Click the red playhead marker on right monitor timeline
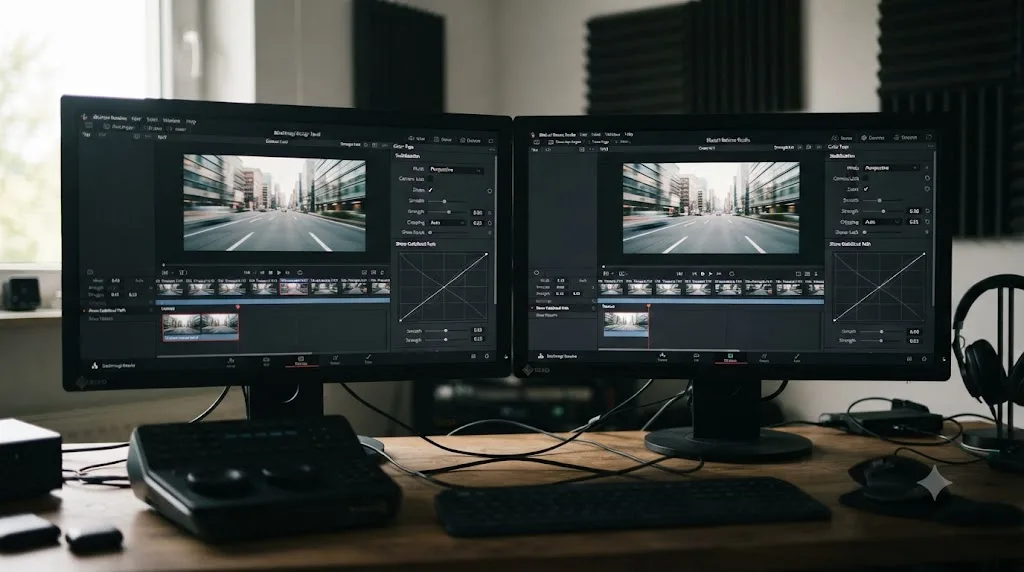This screenshot has height=572, width=1024. [648, 306]
